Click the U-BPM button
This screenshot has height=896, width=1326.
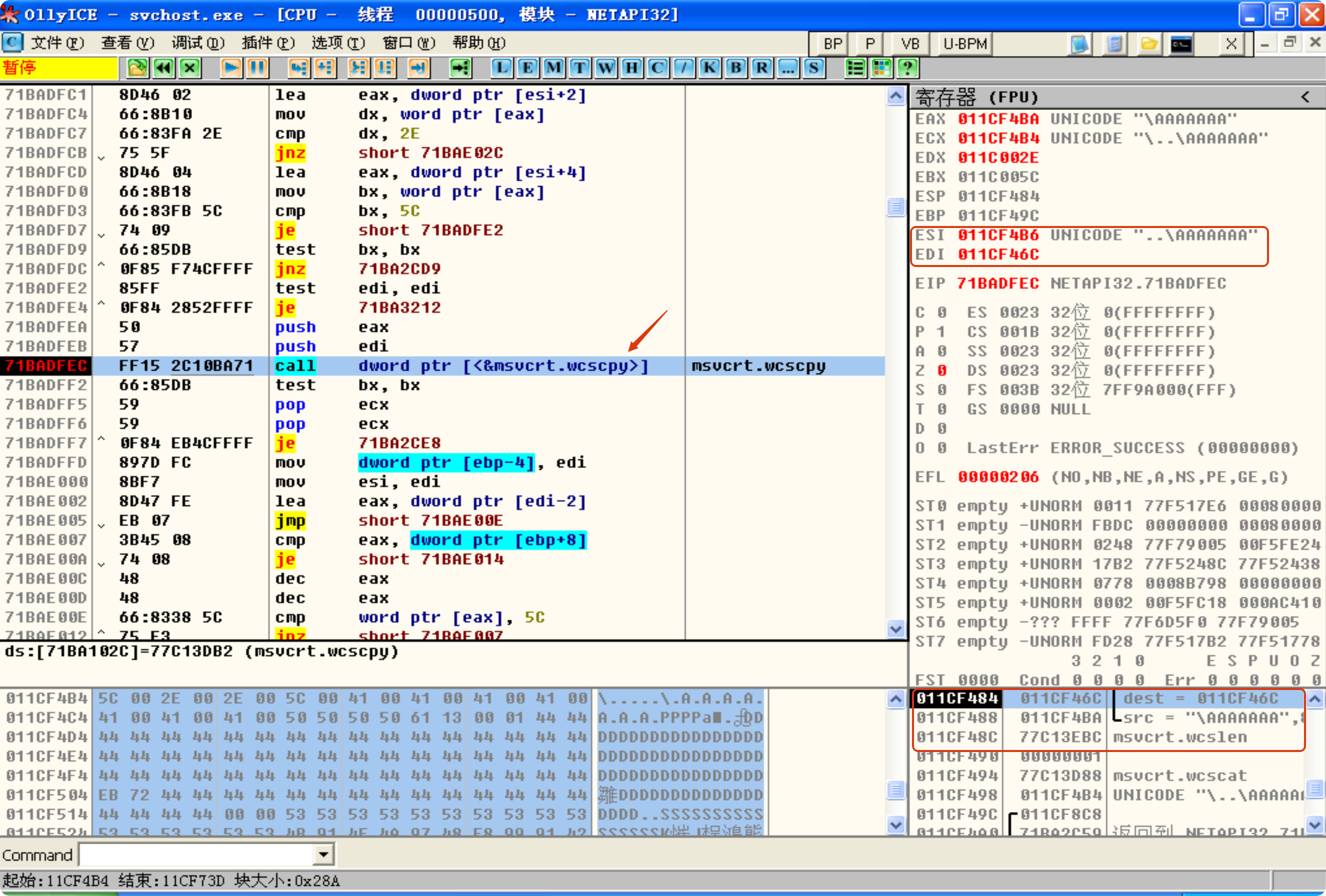tap(964, 44)
